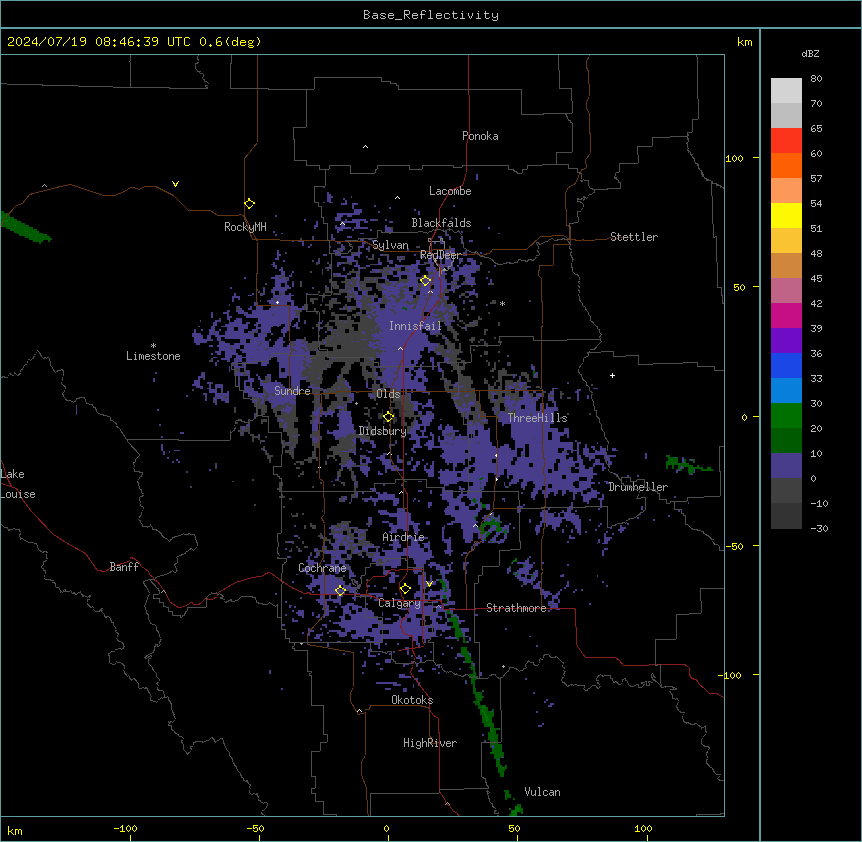The height and width of the screenshot is (842, 862).
Task: Click the timestamp 2024/07/19 08:46:39 UTC
Action: point(99,42)
